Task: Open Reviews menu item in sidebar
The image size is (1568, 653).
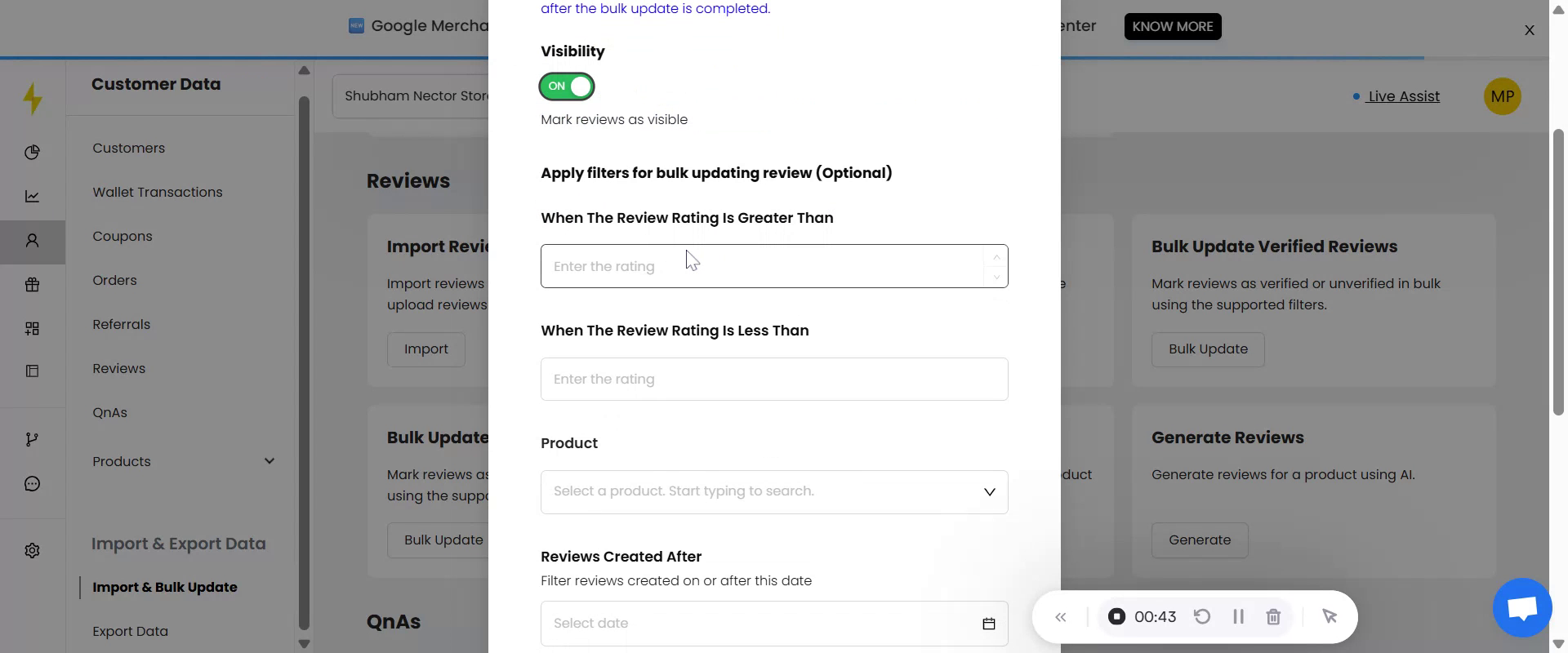Action: (119, 369)
